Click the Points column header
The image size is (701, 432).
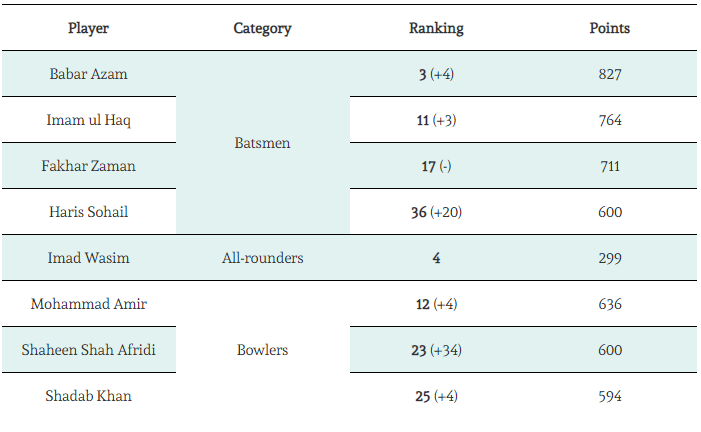609,28
